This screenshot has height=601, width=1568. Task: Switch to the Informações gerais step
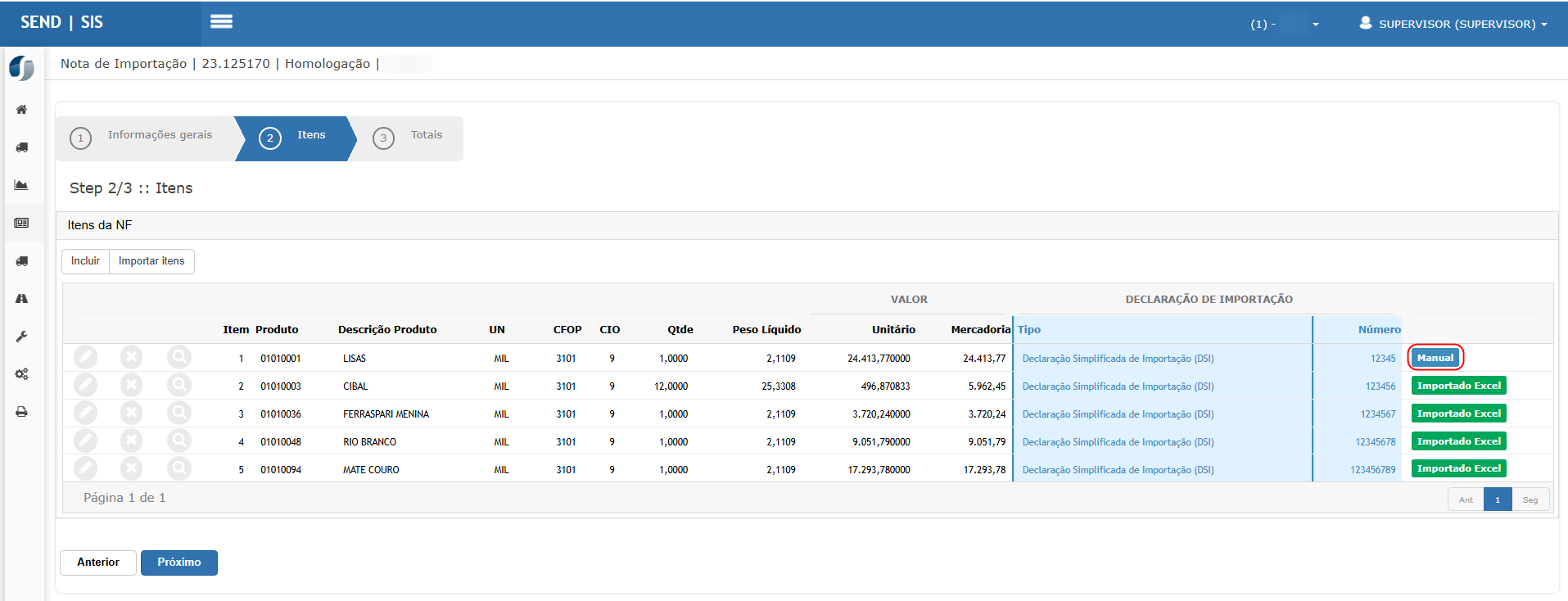pyautogui.click(x=145, y=136)
